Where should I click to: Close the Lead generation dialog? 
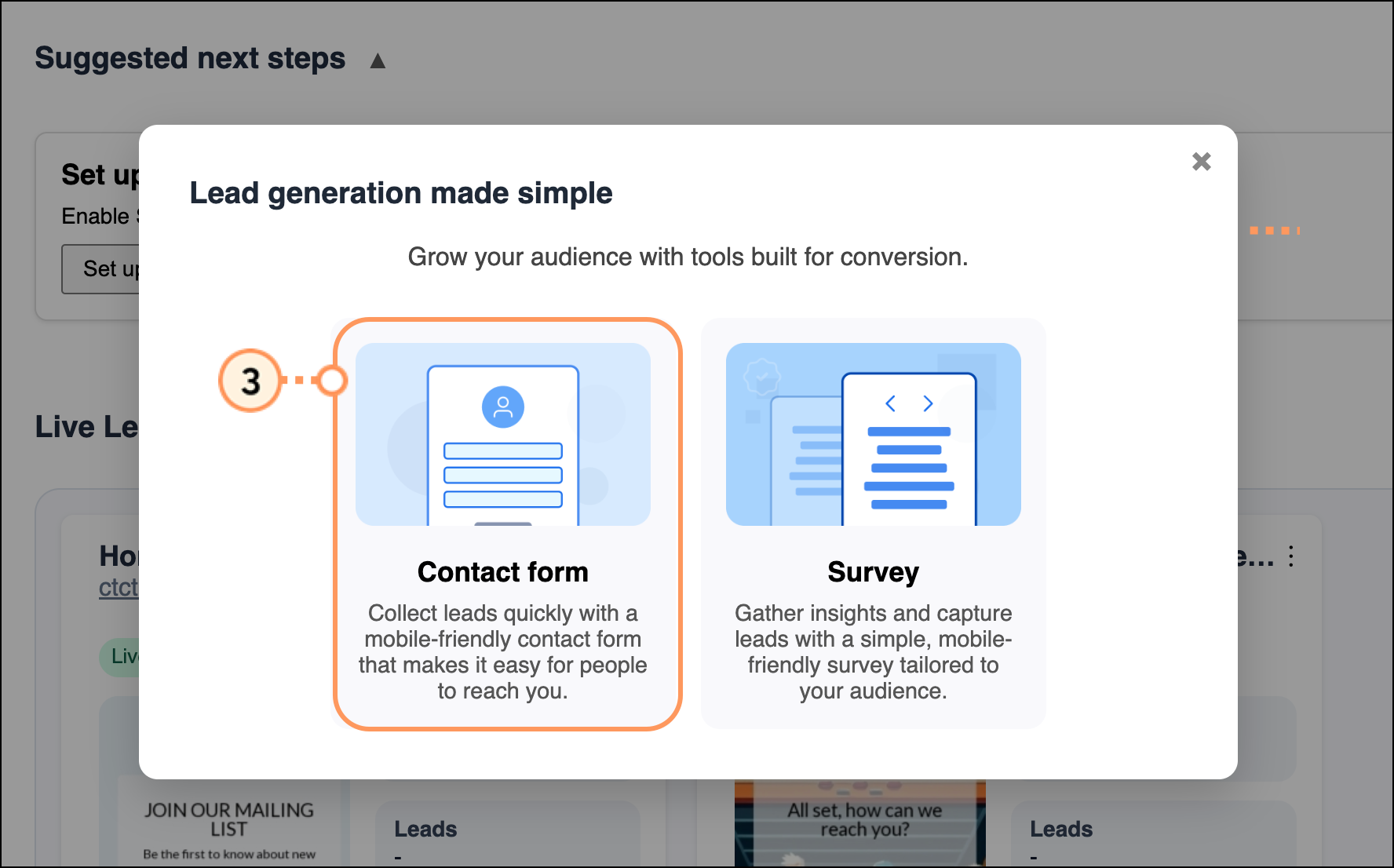click(x=1201, y=162)
